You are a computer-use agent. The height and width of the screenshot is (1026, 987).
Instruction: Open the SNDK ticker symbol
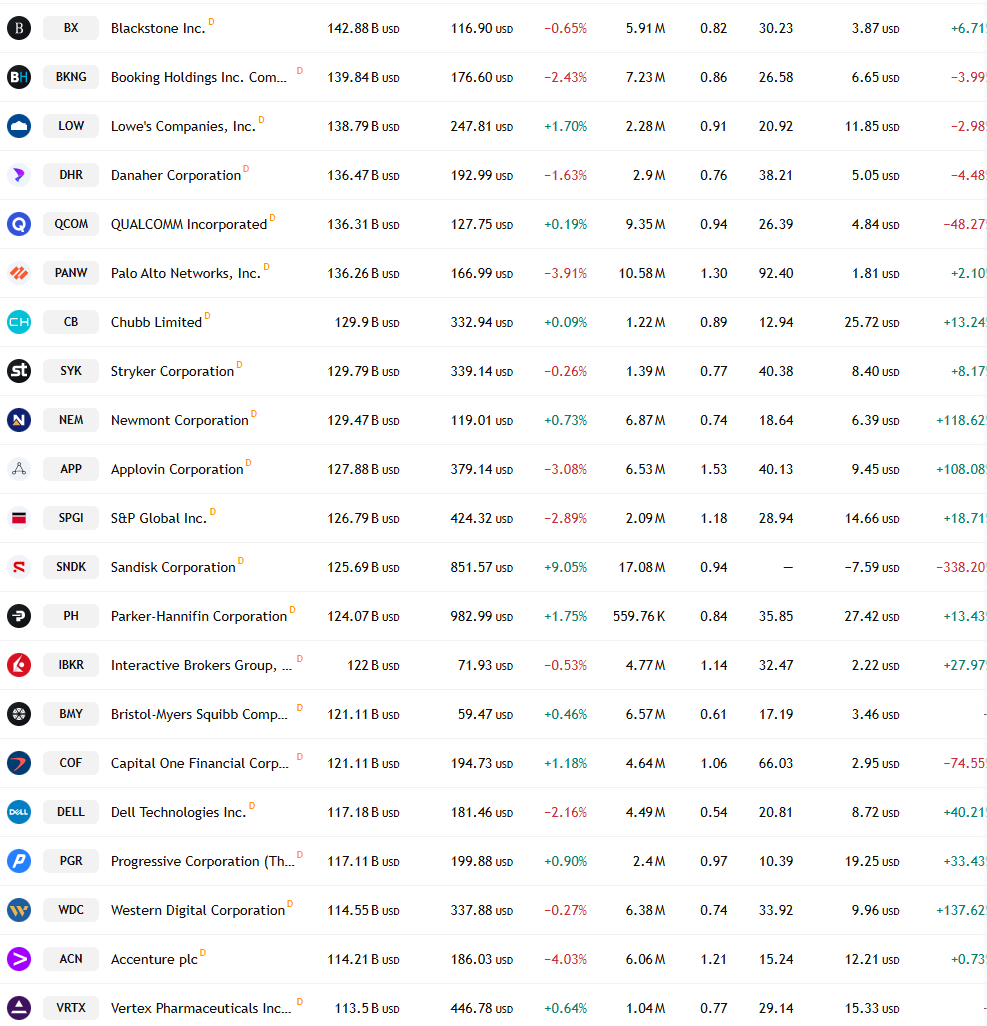(x=71, y=567)
